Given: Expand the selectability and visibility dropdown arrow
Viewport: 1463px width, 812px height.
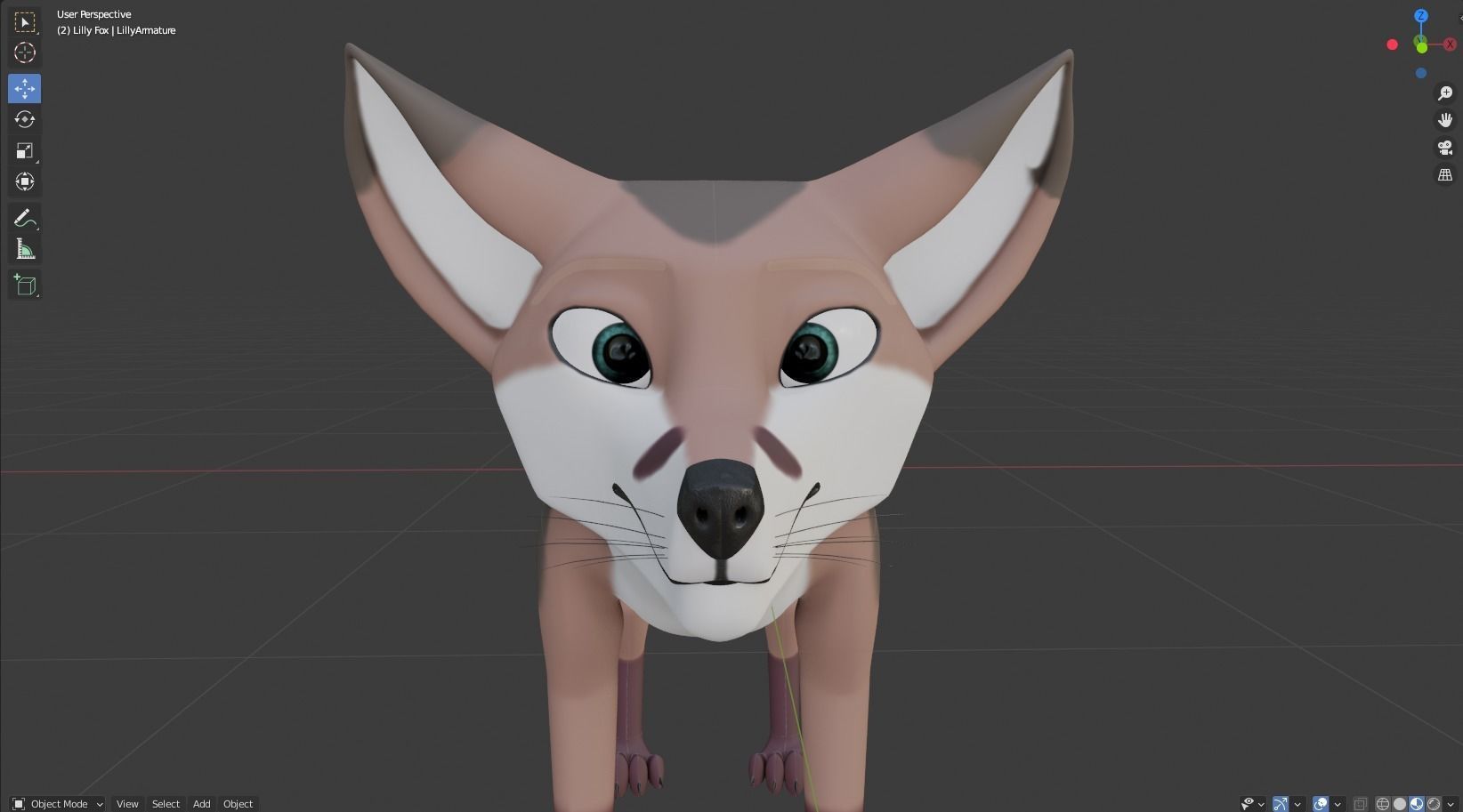Looking at the screenshot, I should 1261,805.
